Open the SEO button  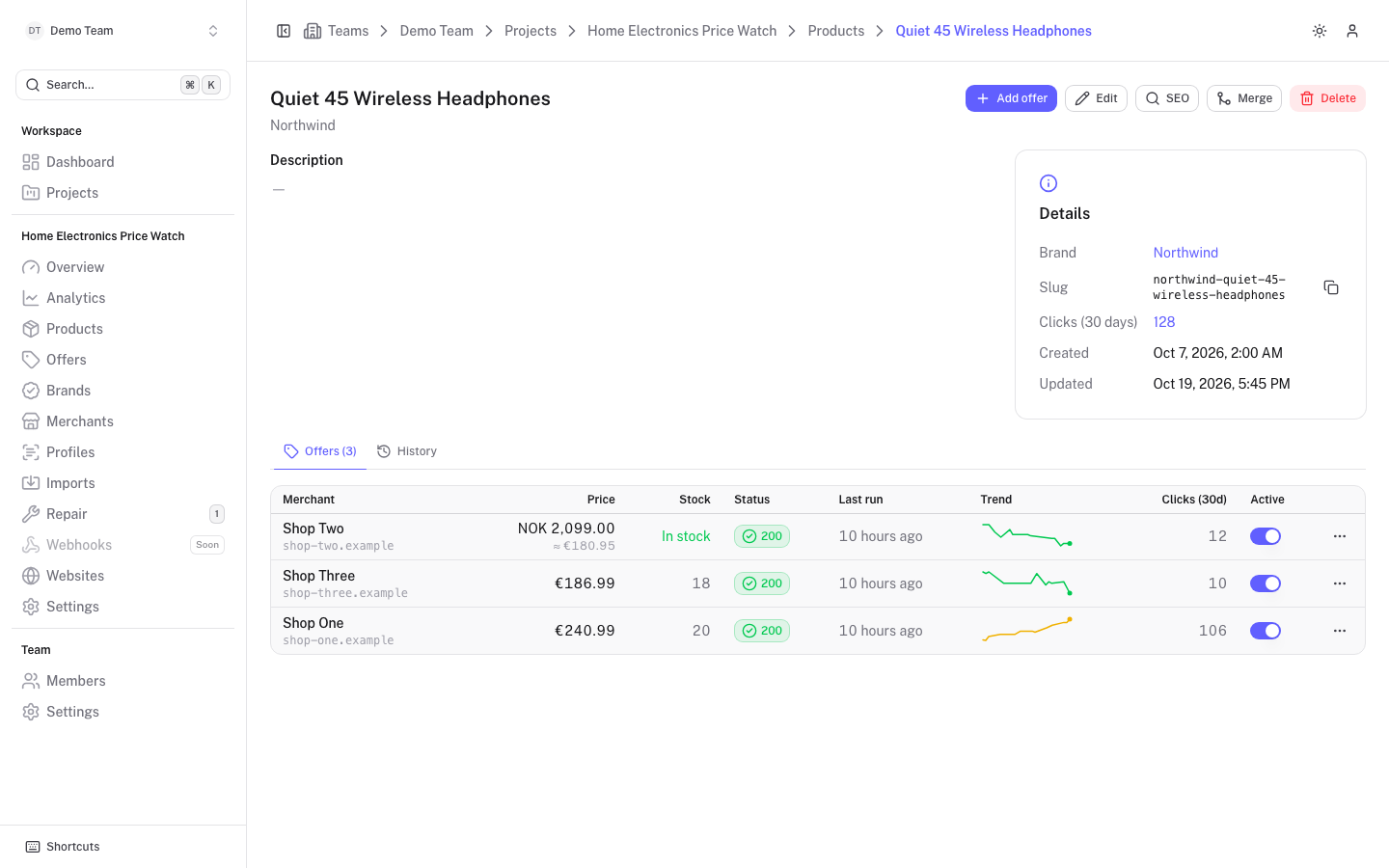click(x=1167, y=98)
